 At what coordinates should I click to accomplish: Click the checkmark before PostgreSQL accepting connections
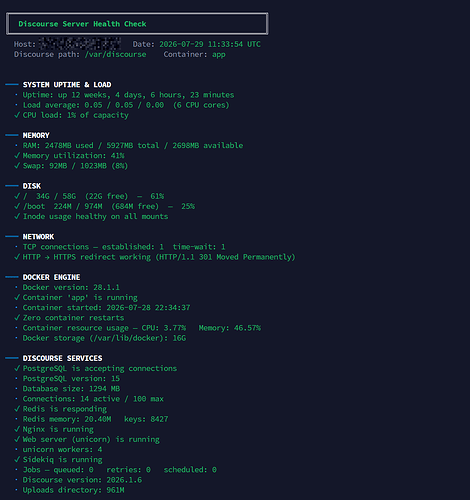click(17, 368)
